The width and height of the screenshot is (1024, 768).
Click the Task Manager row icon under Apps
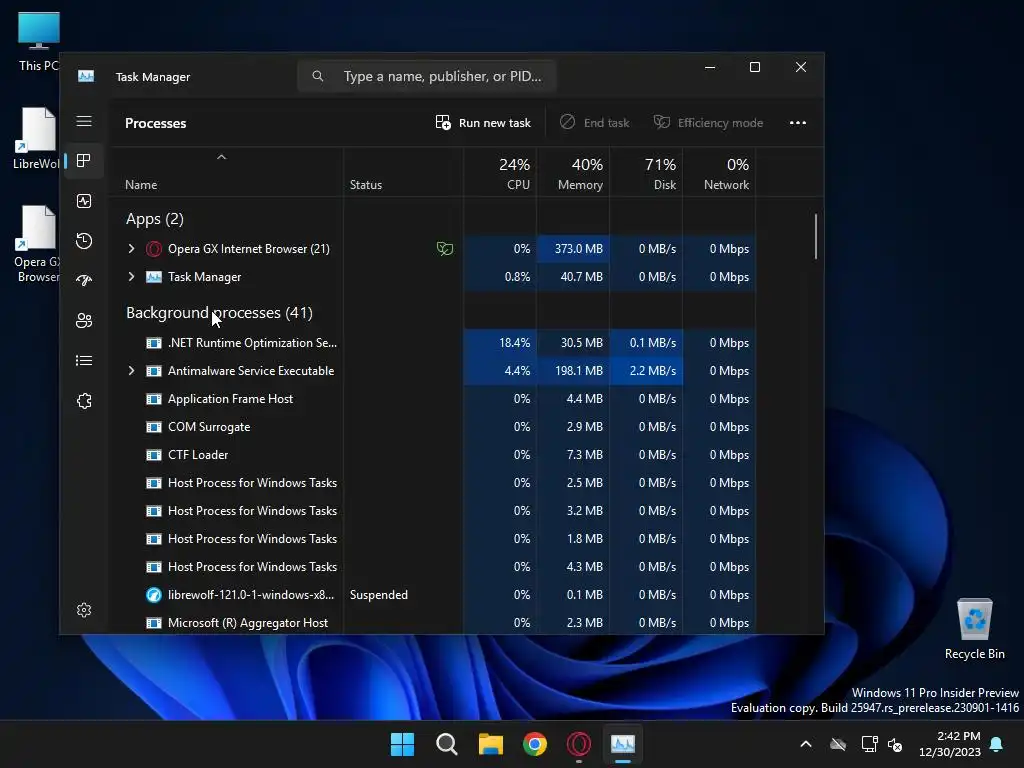[153, 277]
